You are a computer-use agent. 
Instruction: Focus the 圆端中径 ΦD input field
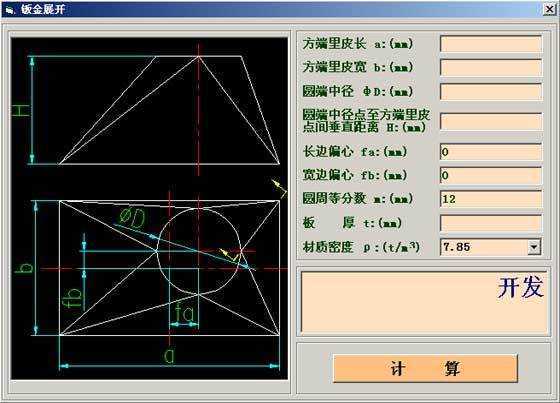point(491,92)
